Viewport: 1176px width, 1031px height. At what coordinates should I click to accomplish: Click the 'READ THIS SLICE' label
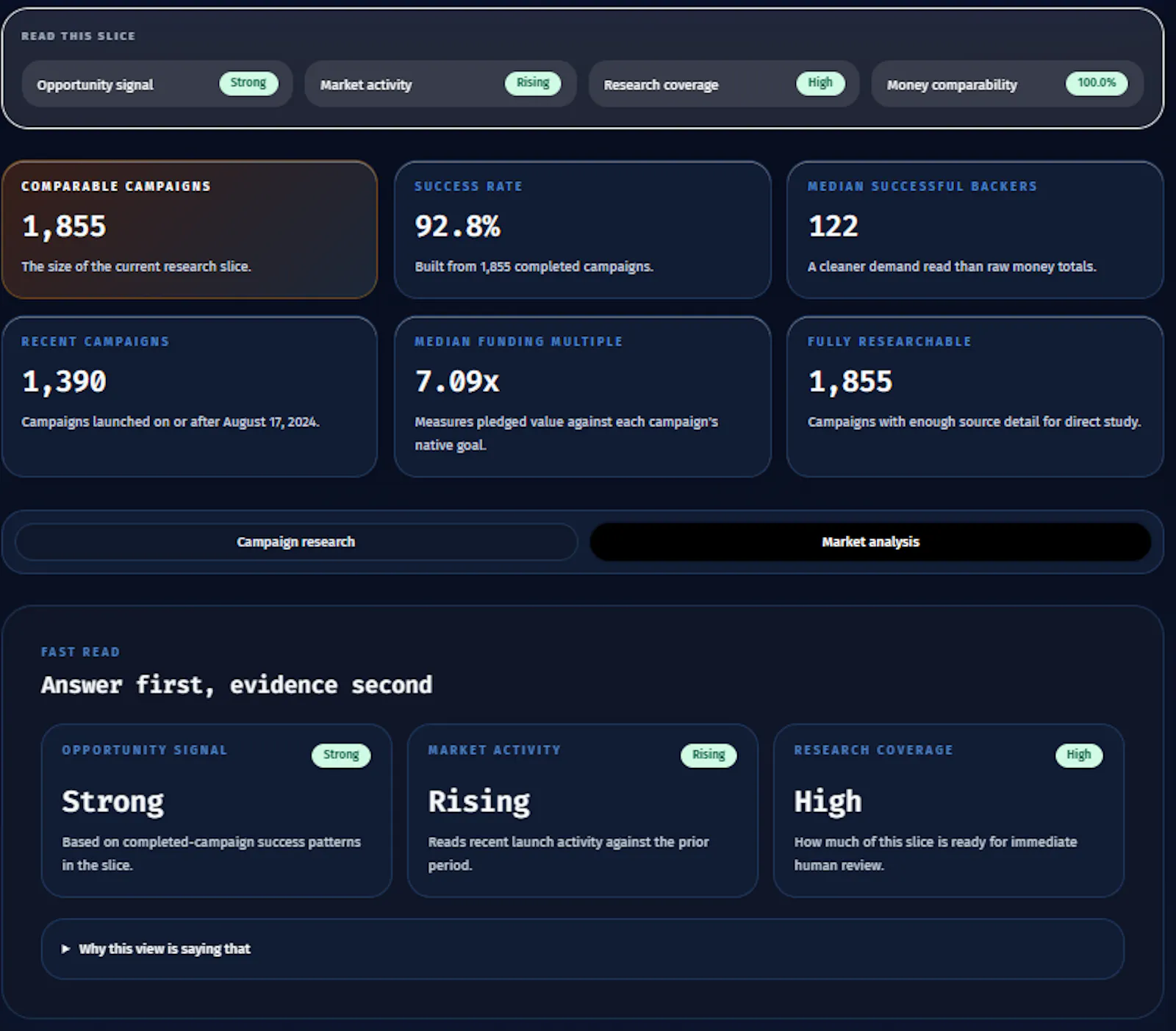point(78,36)
